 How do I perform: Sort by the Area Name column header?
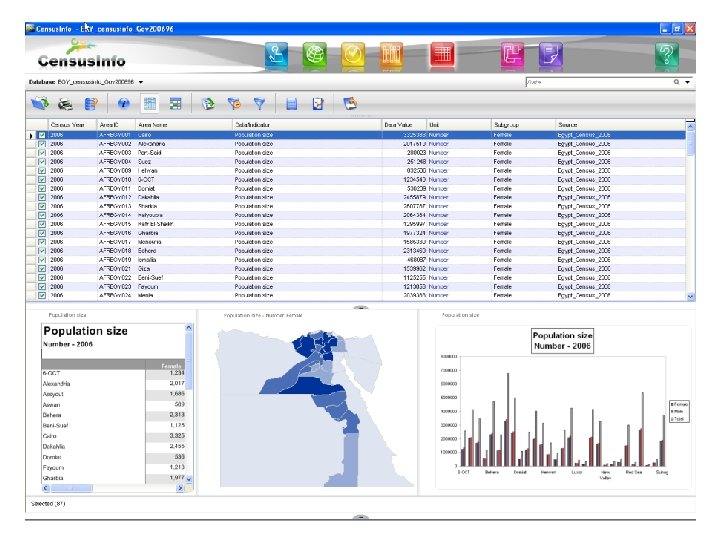184,125
